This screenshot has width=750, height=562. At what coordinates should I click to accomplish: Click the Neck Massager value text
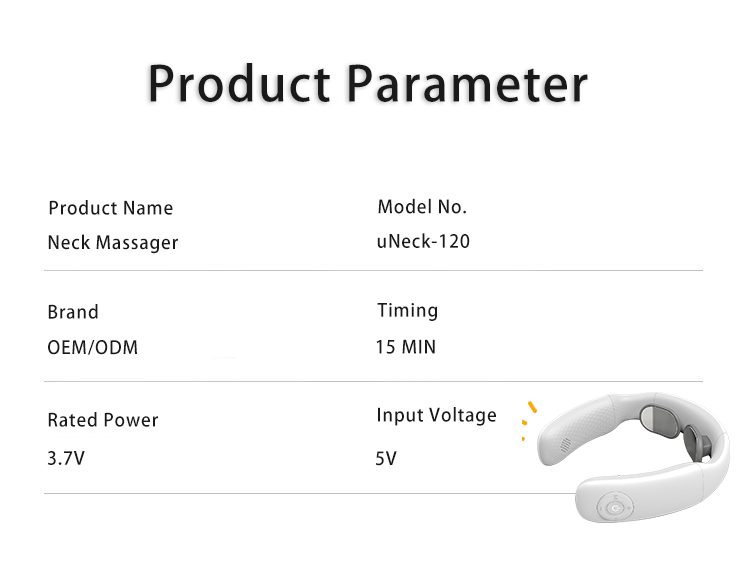[x=113, y=242]
